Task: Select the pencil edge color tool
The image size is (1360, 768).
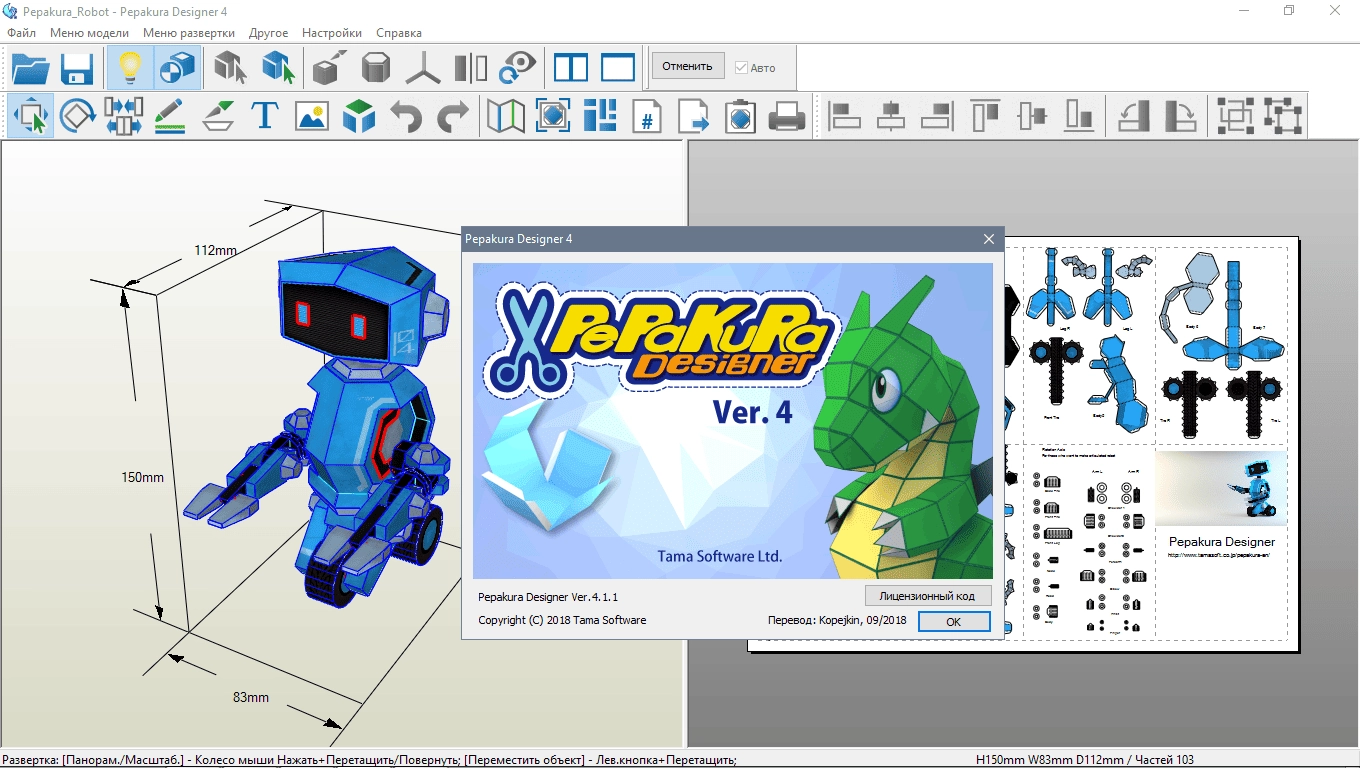Action: click(x=171, y=116)
